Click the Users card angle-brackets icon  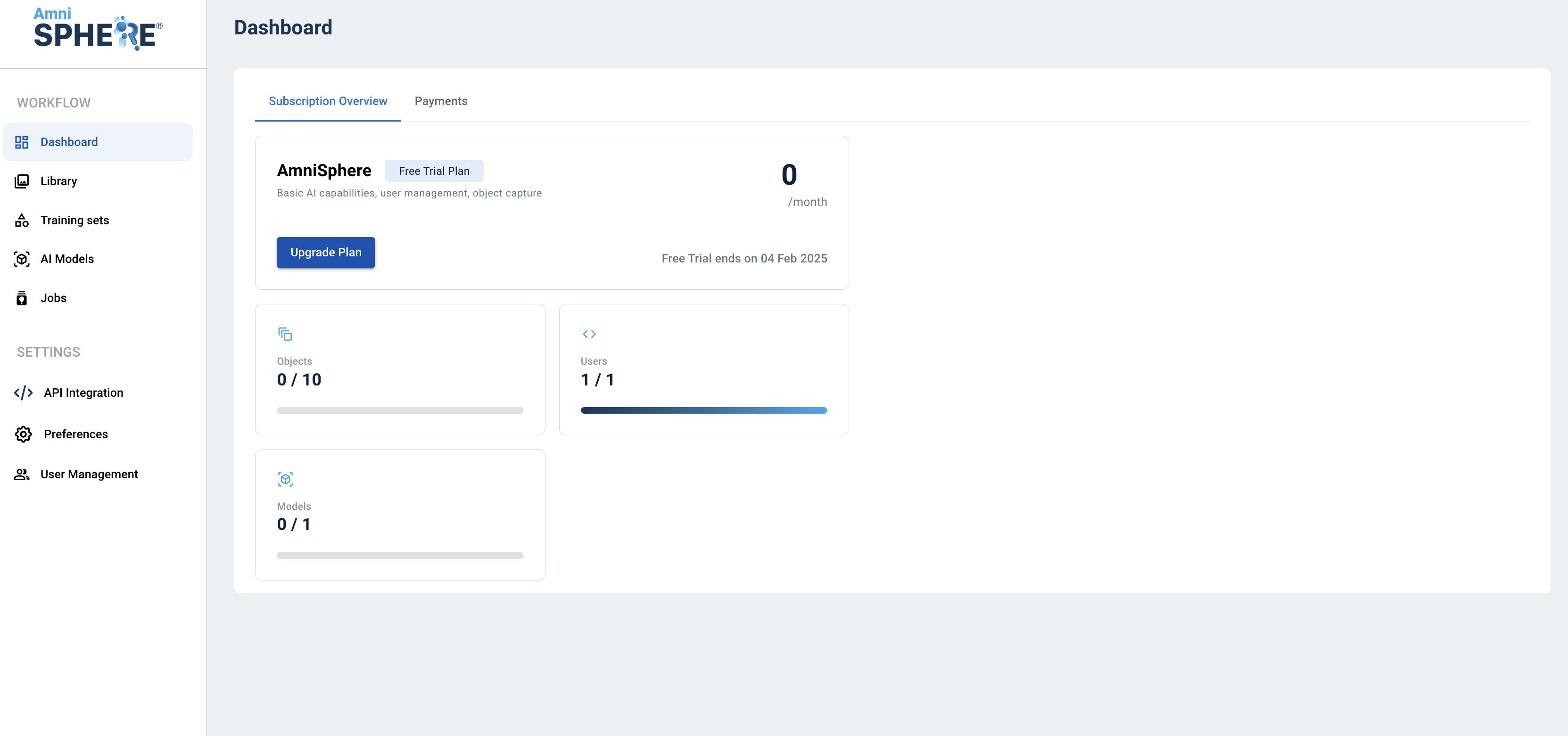click(589, 334)
